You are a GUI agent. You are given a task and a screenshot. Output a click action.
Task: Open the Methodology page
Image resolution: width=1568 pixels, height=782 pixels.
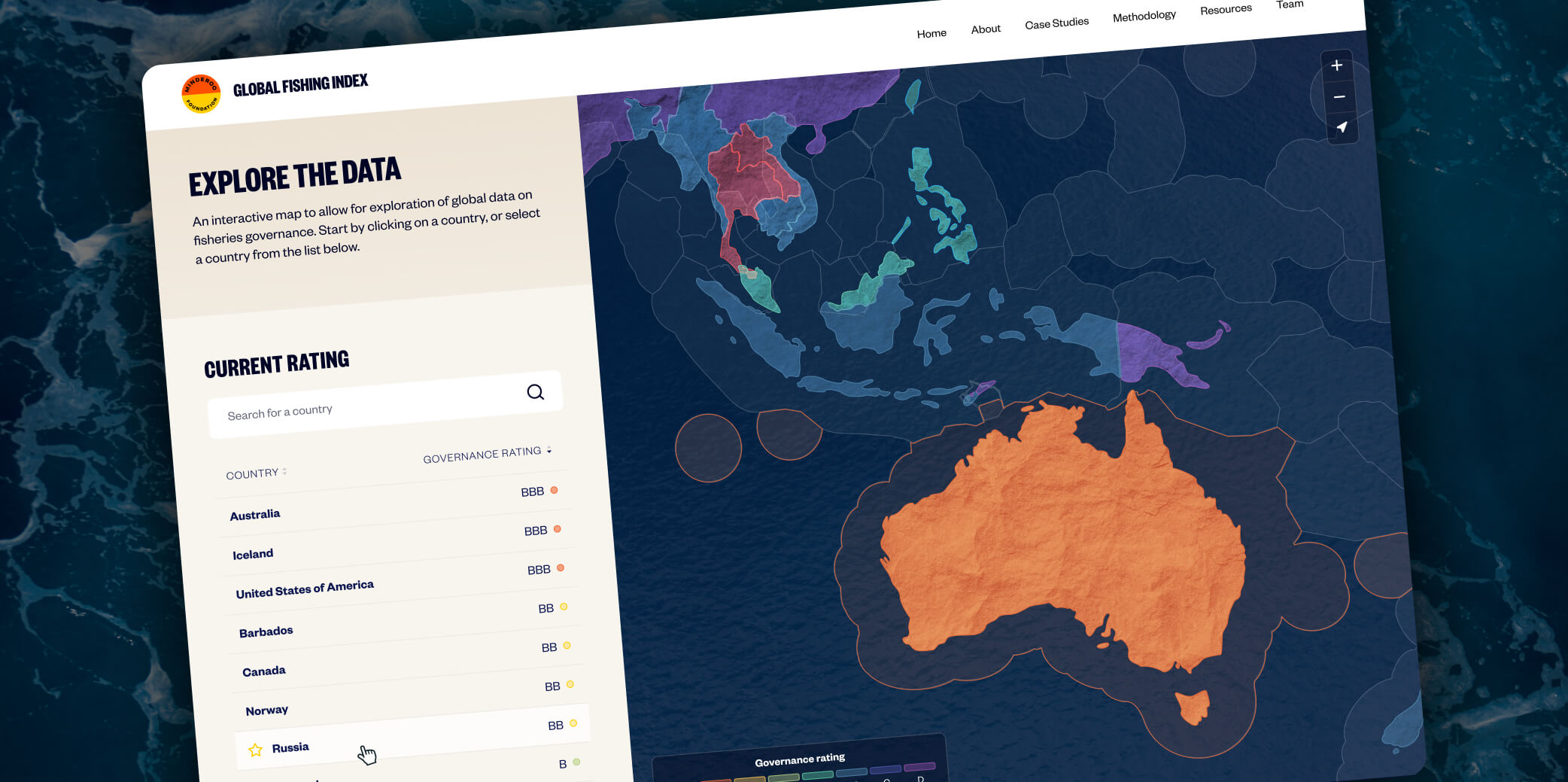point(1144,16)
